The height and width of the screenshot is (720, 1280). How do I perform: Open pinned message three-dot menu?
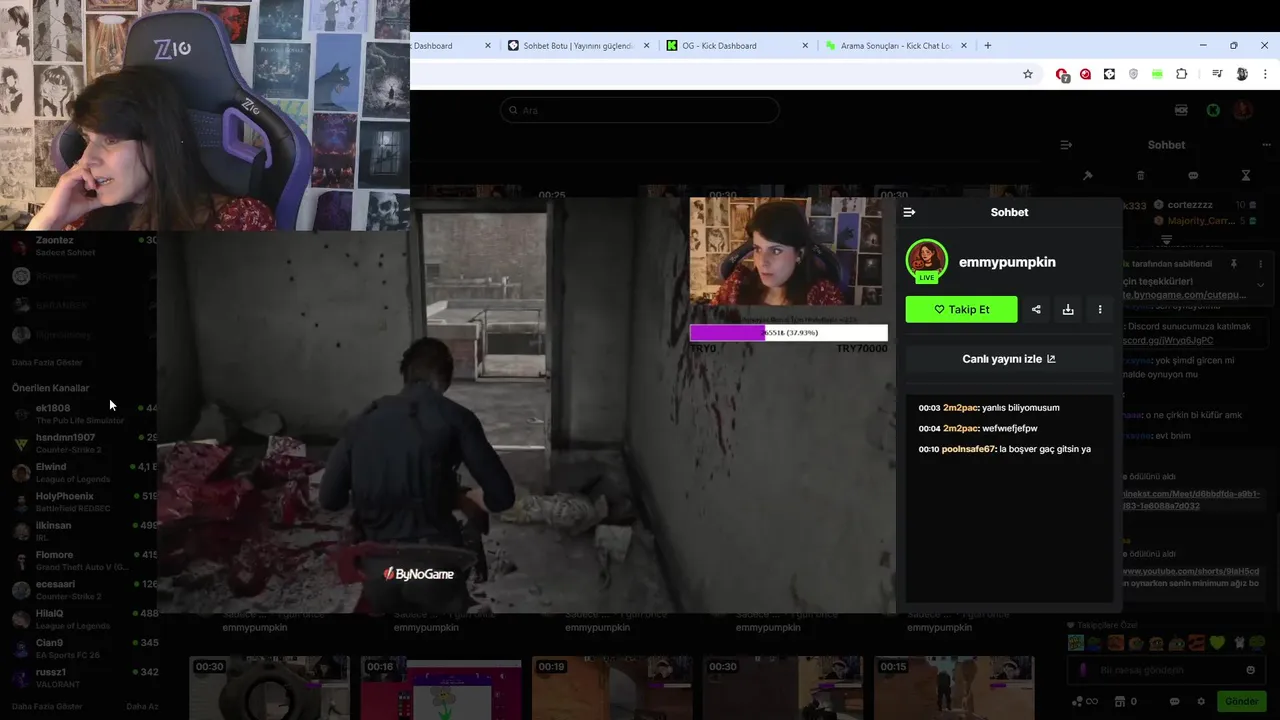click(x=1260, y=264)
